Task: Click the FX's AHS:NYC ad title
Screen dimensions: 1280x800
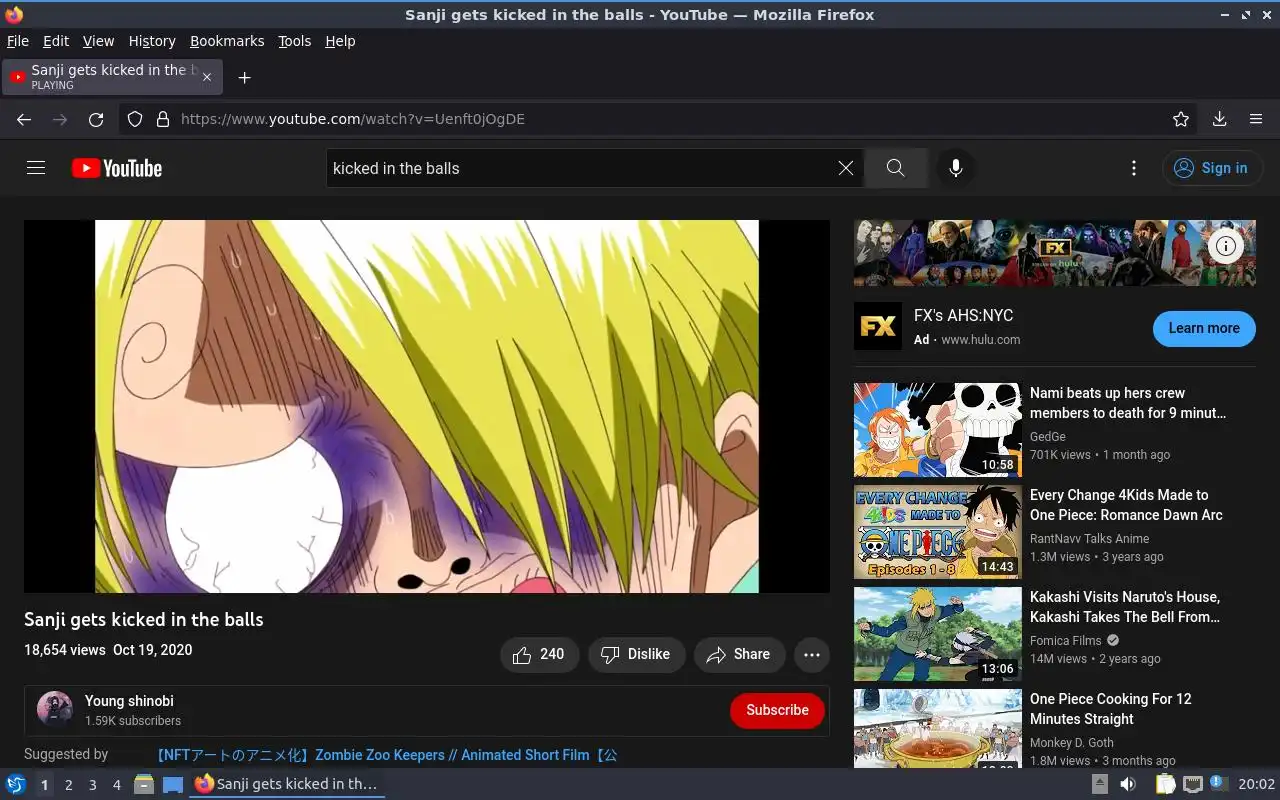Action: click(963, 315)
